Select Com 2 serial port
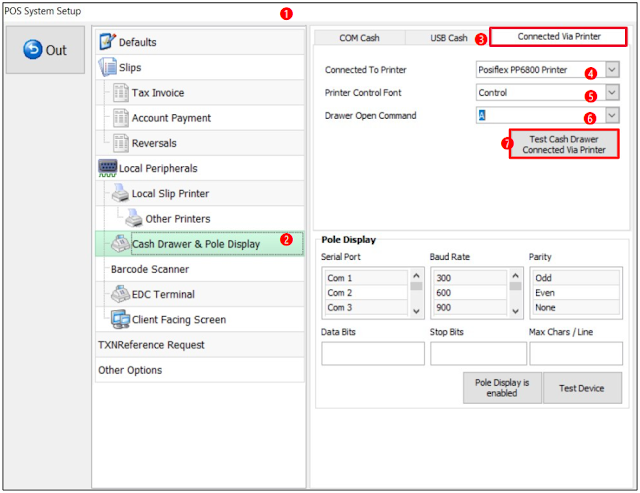The image size is (640, 493). tap(366, 293)
